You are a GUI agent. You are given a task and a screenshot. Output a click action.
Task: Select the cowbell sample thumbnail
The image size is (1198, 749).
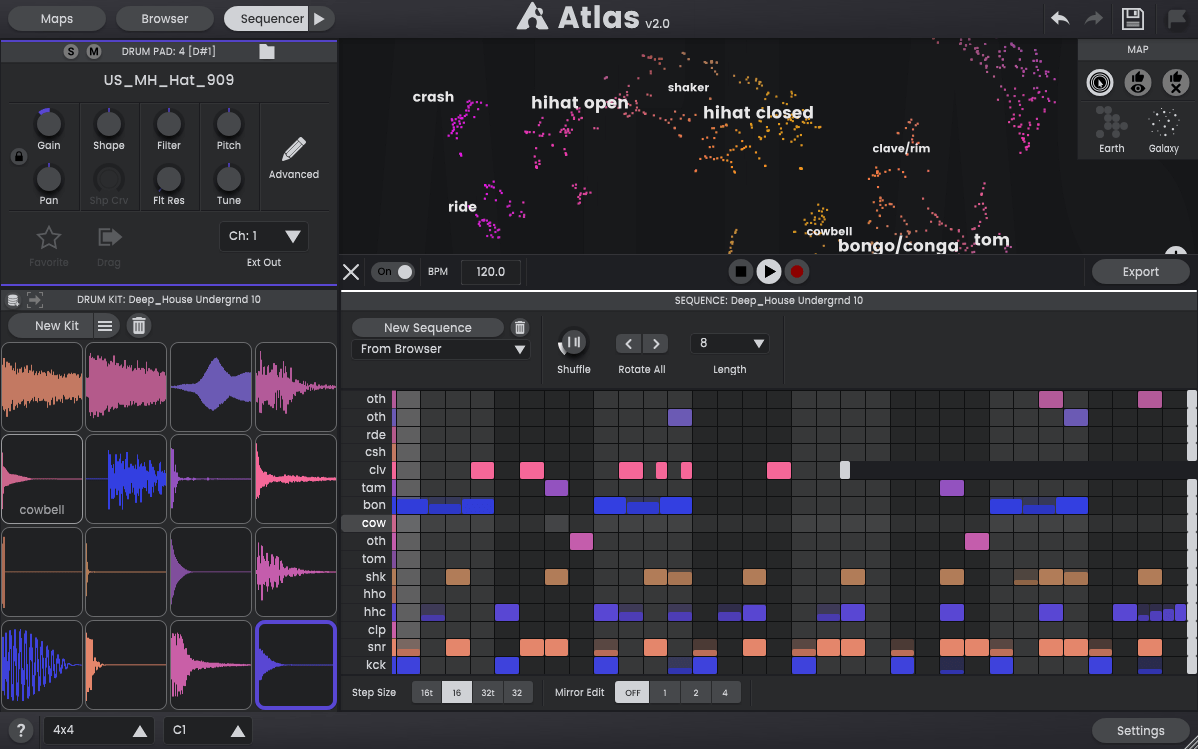pyautogui.click(x=42, y=478)
